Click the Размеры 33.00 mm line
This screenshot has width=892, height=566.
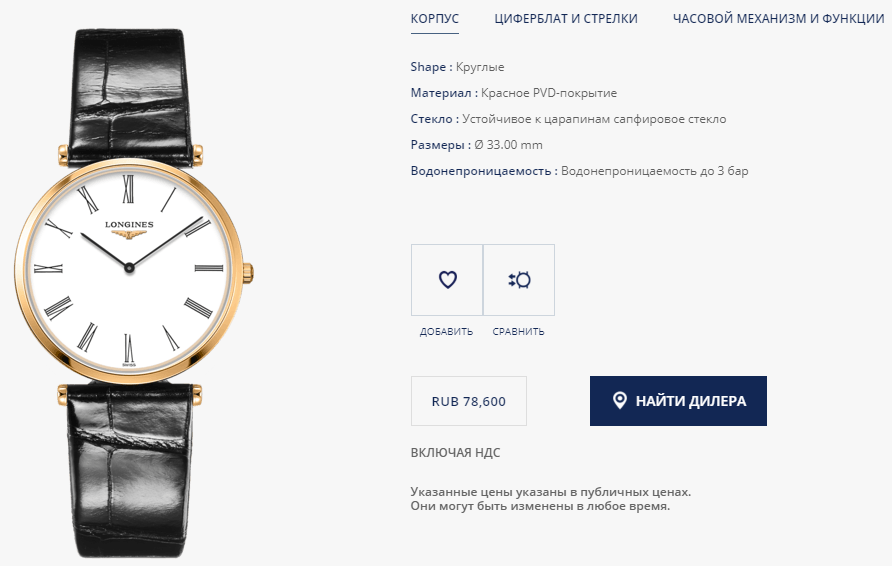(477, 145)
